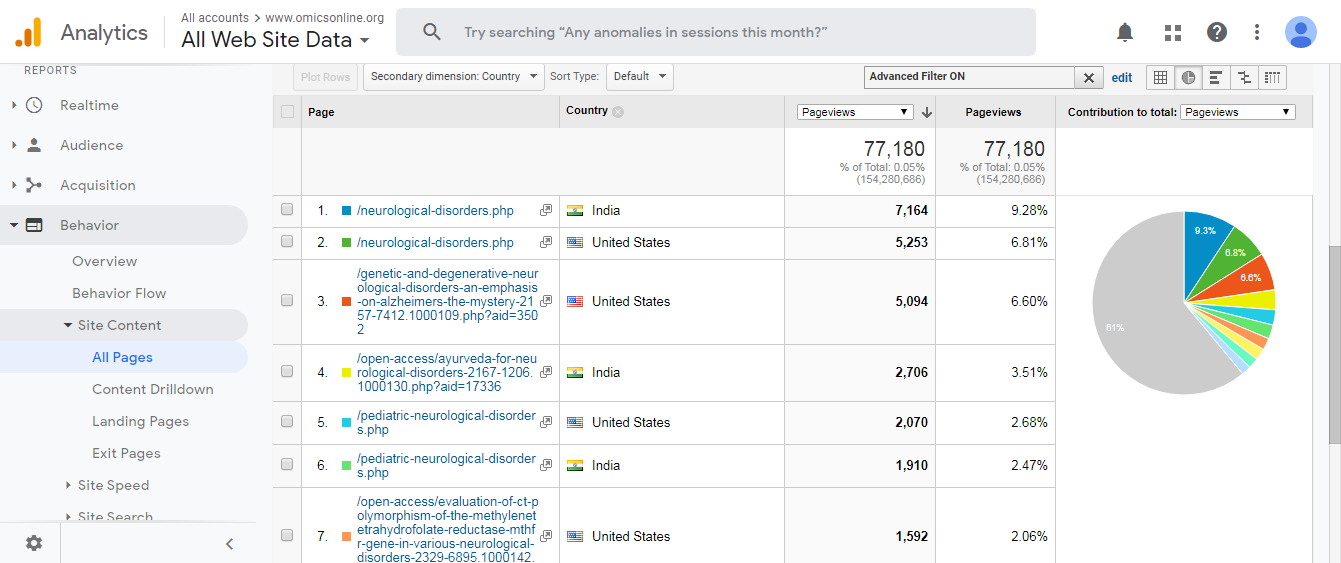This screenshot has width=1341, height=563.
Task: Switch to the data table view icon
Action: pyautogui.click(x=1160, y=77)
